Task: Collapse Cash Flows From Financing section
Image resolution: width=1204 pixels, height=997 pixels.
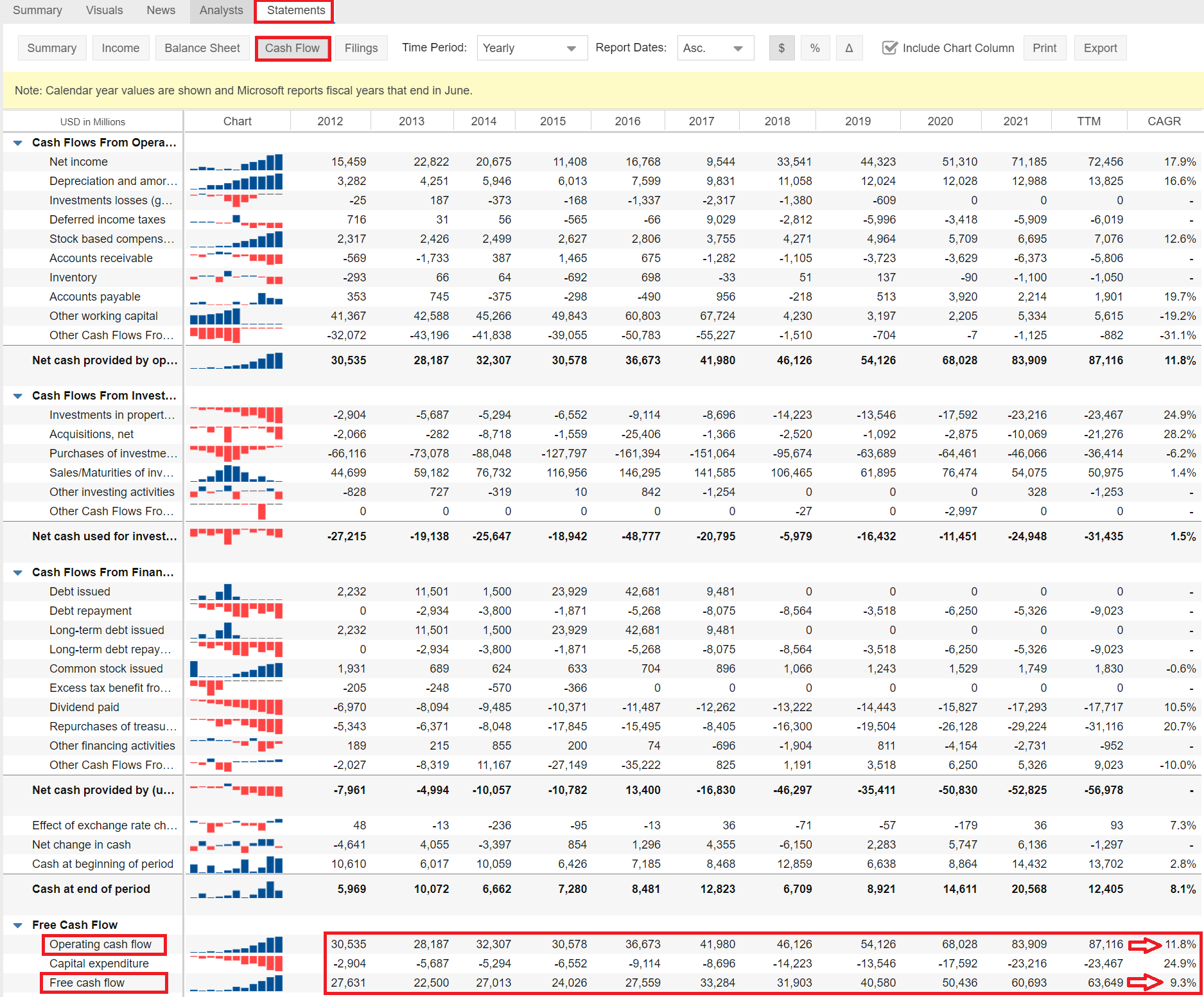Action: pyautogui.click(x=18, y=572)
